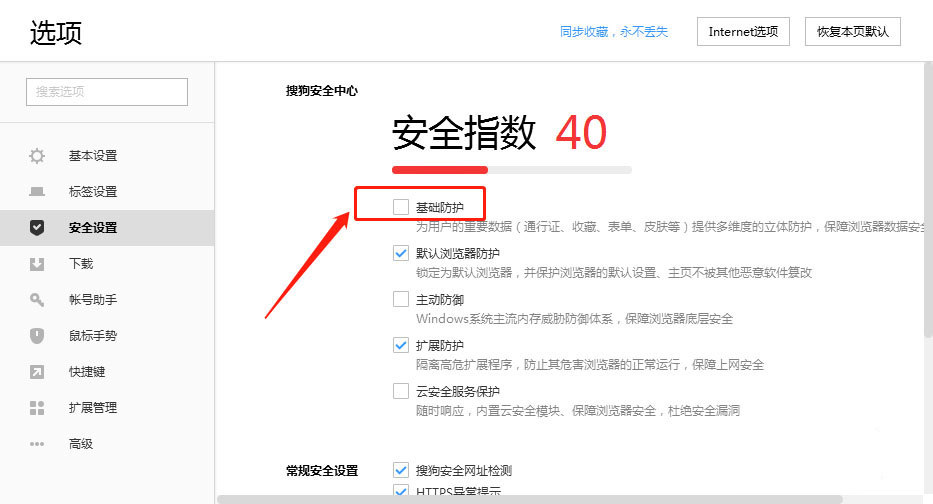Click the 恢复本页默认 button
The height and width of the screenshot is (504, 933).
(x=853, y=32)
